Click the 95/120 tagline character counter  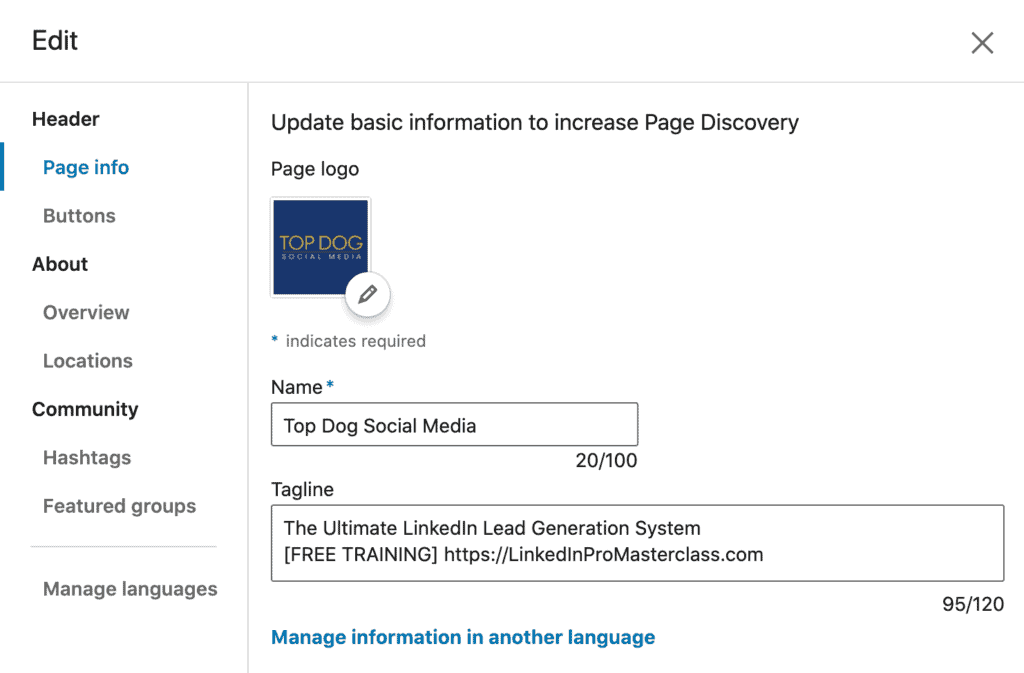tap(973, 604)
